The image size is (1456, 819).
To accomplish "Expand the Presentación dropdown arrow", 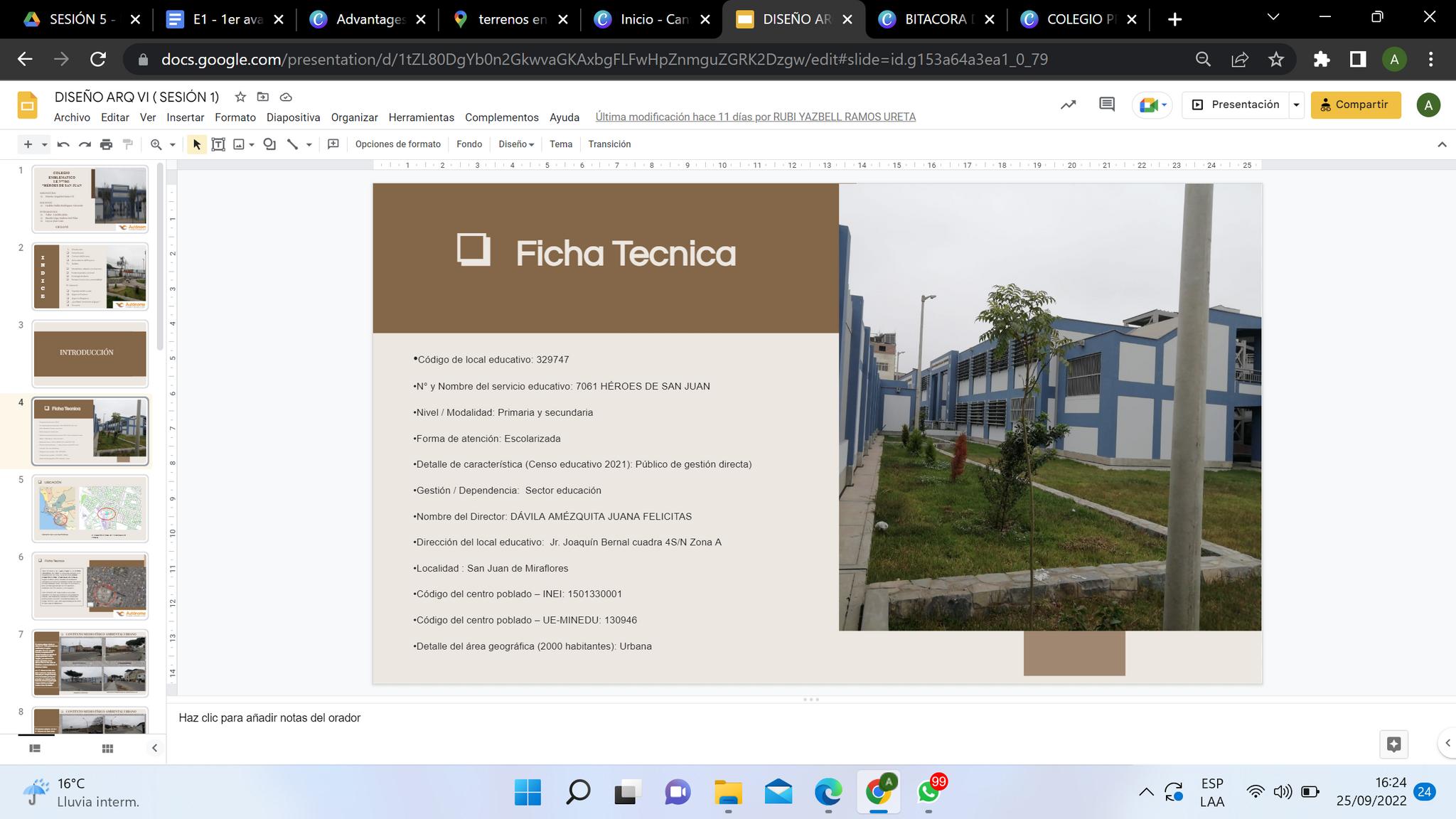I will (x=1296, y=105).
